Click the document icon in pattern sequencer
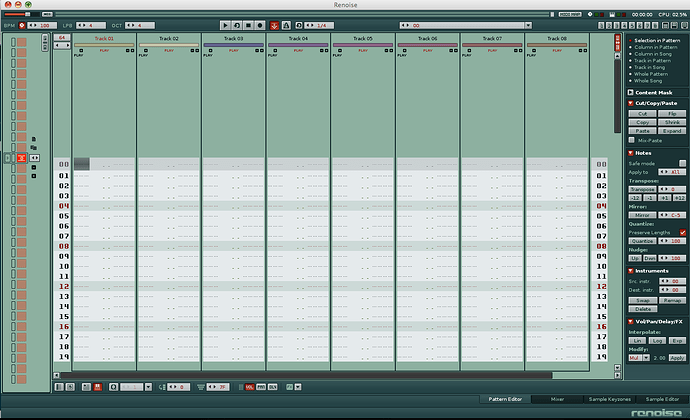690x420 pixels. 33,139
